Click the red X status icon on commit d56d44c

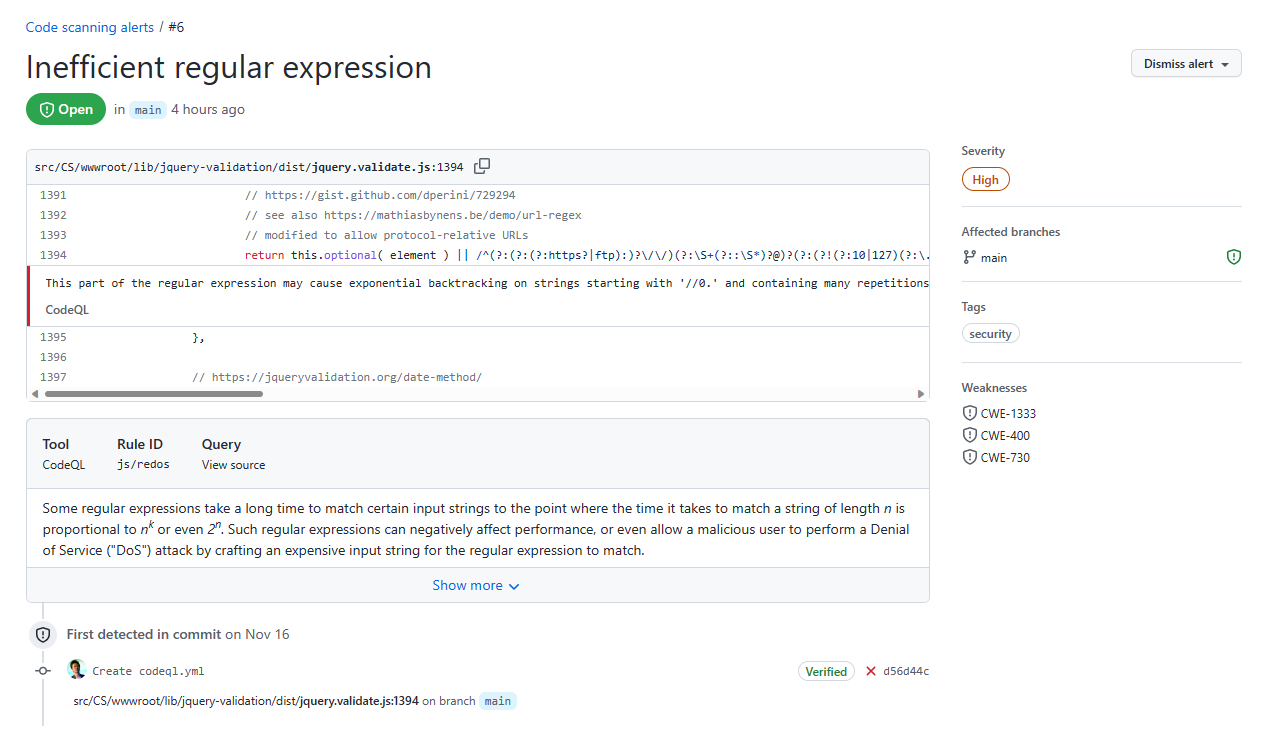point(869,671)
